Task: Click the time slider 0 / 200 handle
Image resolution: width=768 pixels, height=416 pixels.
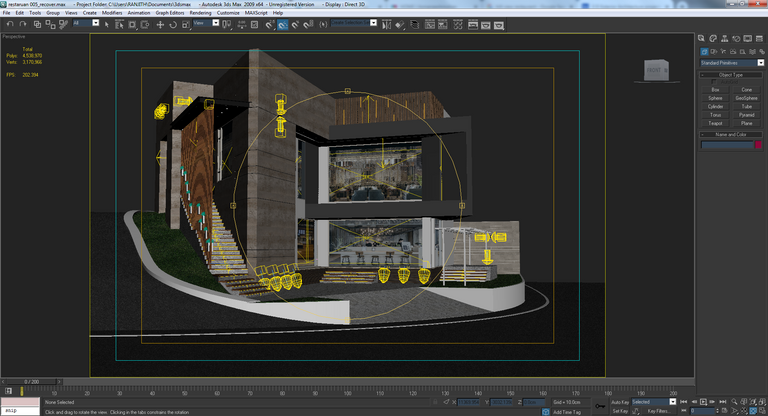Action: pos(31,381)
